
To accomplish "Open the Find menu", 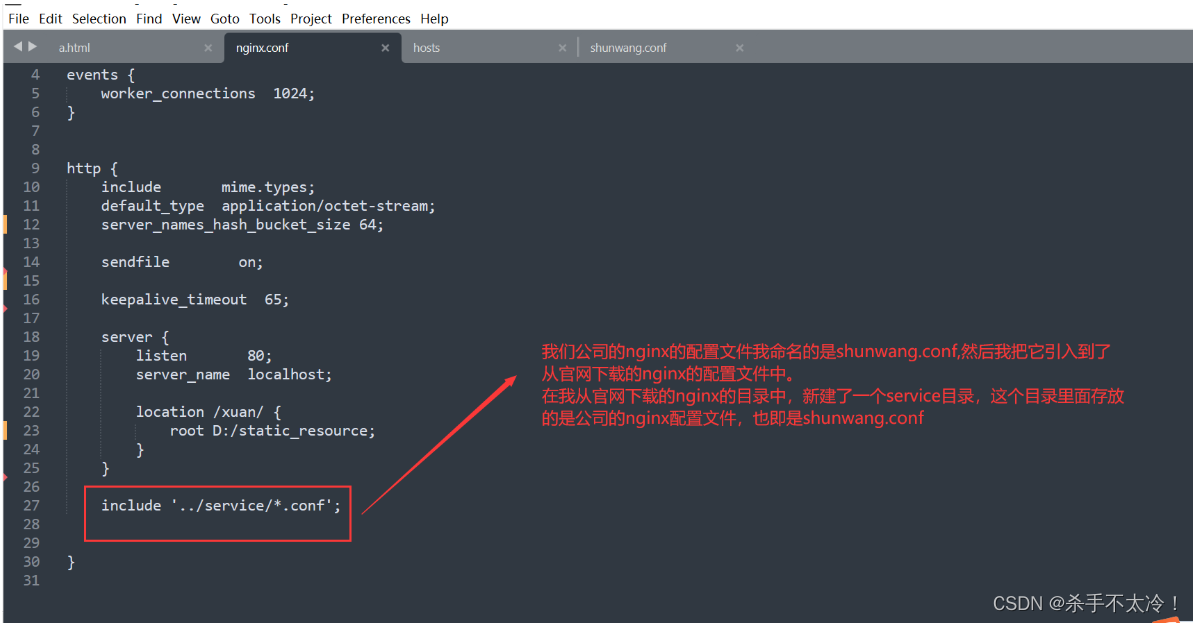I will coord(149,18).
